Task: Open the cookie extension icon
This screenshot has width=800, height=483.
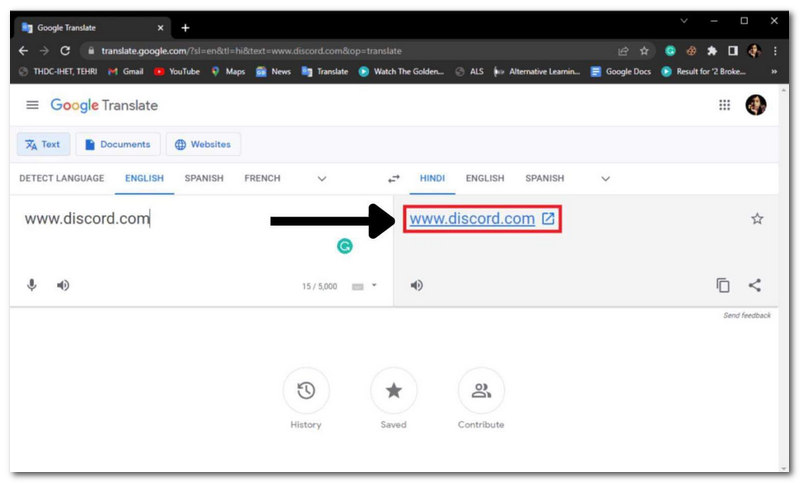Action: (691, 50)
